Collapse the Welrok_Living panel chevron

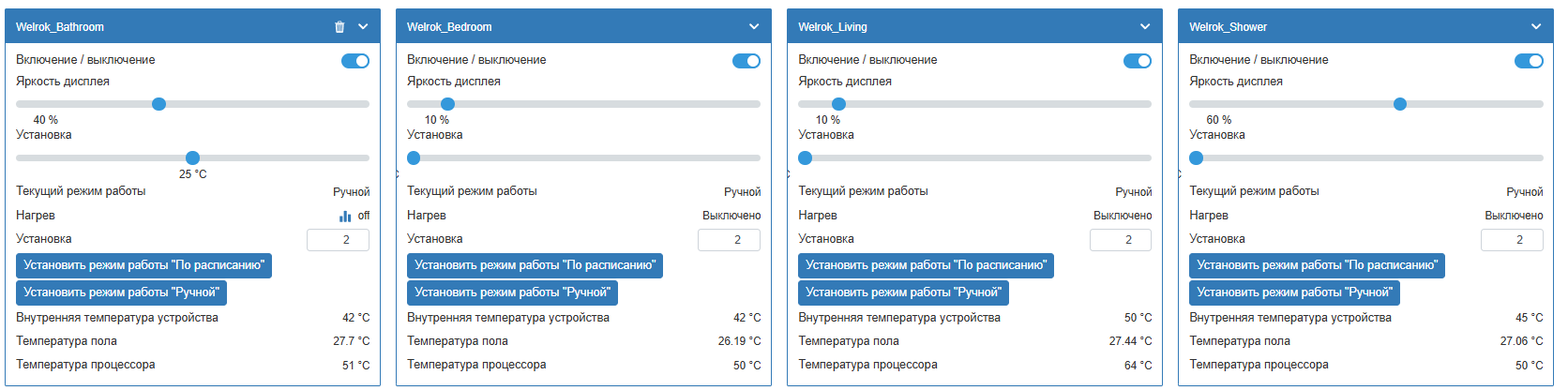(x=1145, y=27)
